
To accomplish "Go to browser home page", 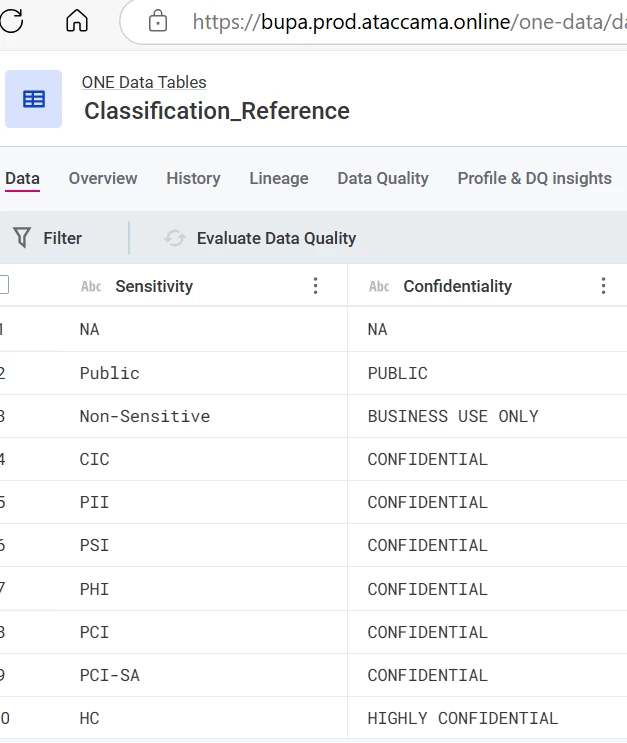I will coord(77,21).
